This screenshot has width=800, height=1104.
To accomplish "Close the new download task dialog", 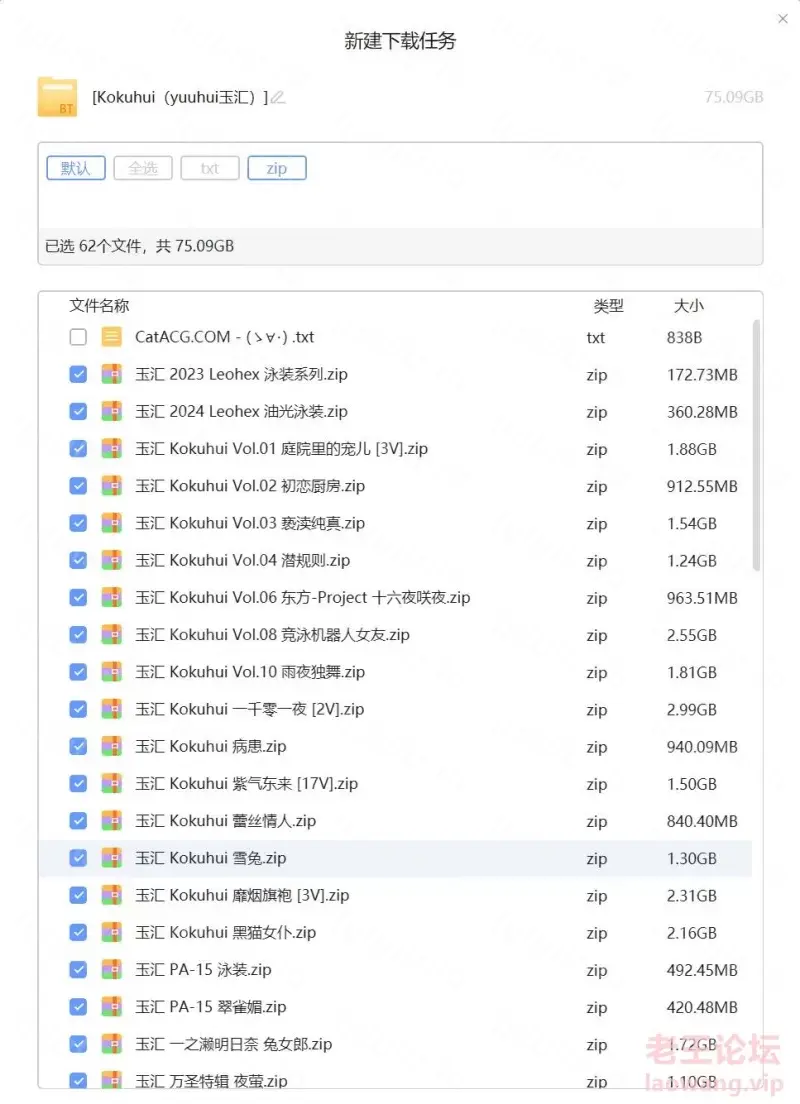I will pyautogui.click(x=782, y=19).
